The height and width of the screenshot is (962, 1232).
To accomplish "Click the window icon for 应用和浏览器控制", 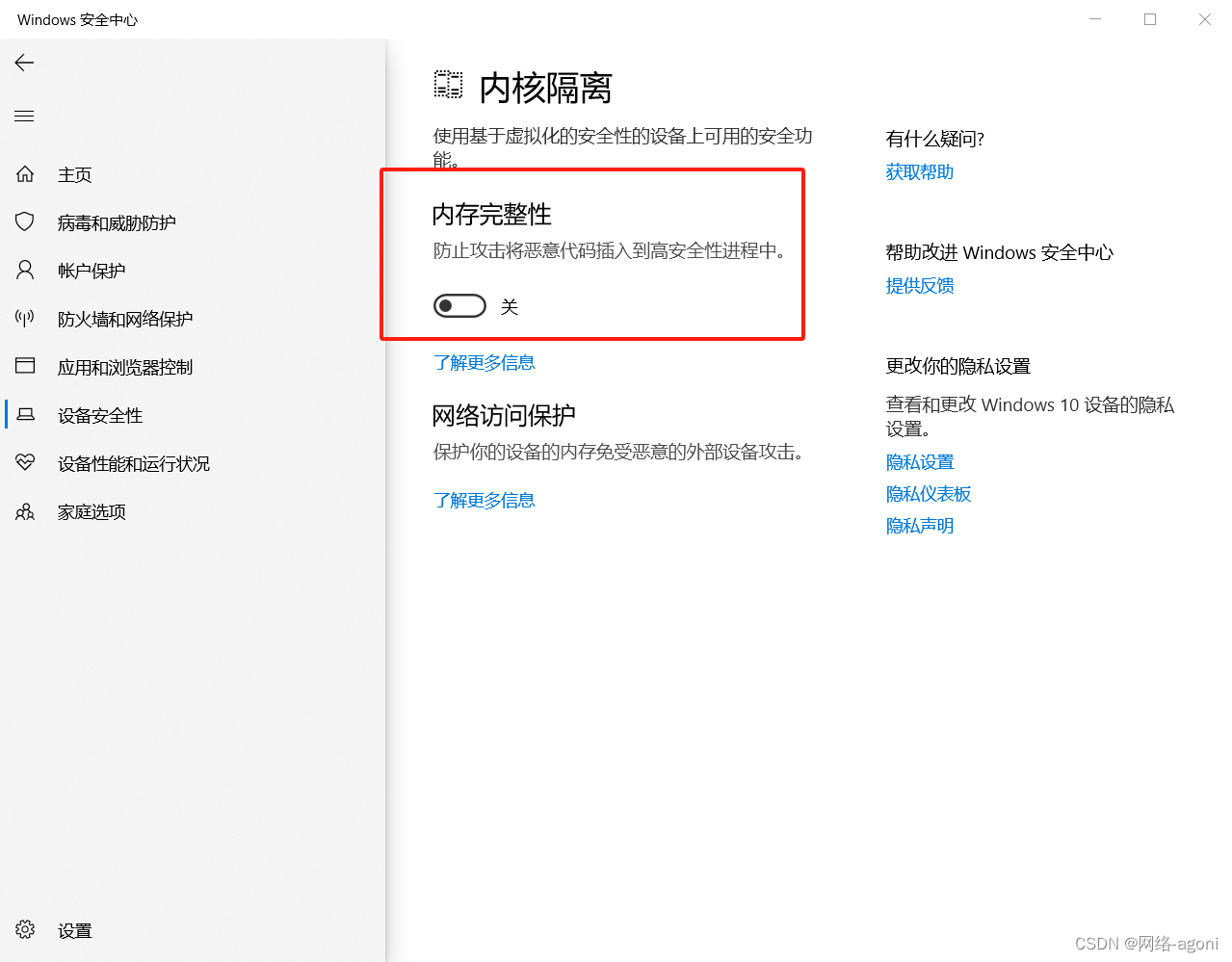I will [25, 366].
